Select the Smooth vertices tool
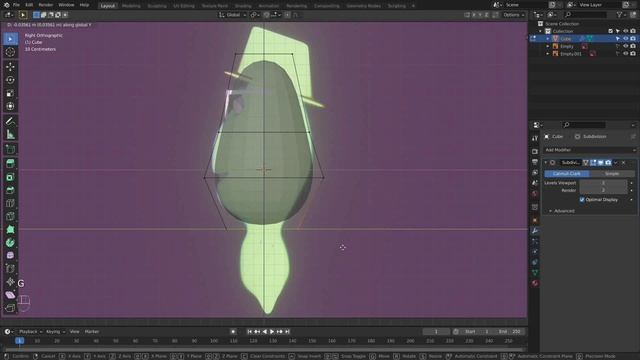The image size is (640, 360). (x=10, y=256)
